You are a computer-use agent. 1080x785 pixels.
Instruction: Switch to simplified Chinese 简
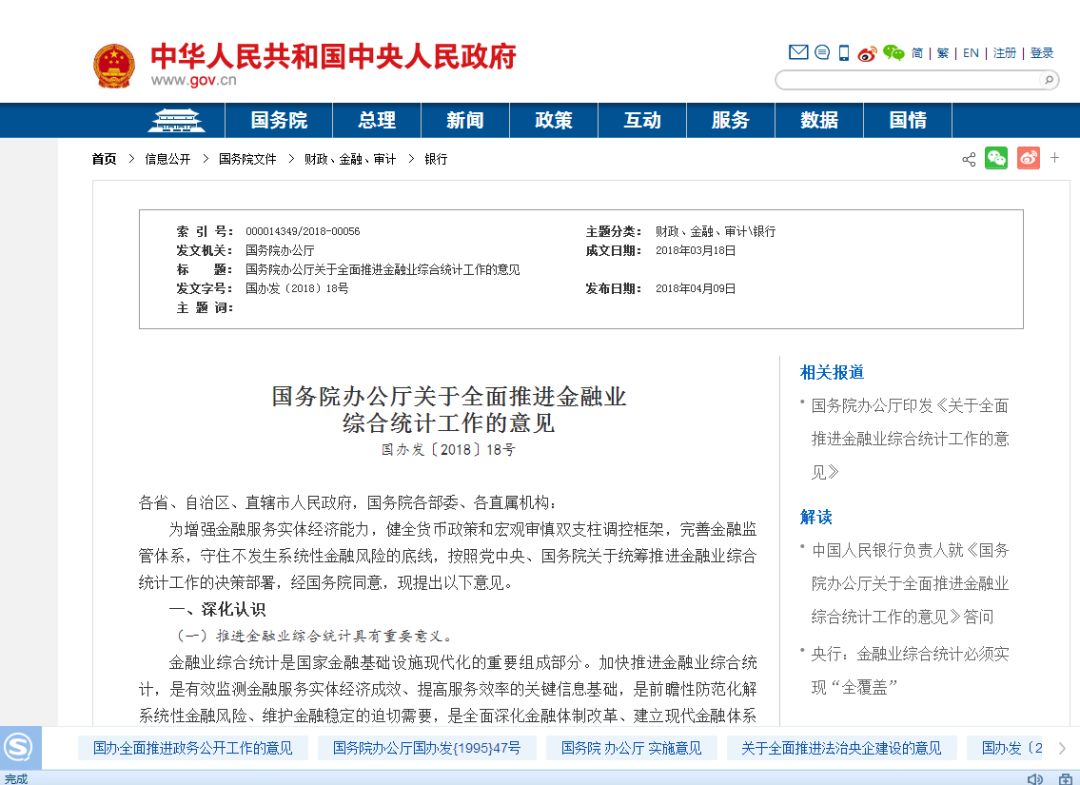click(x=917, y=53)
